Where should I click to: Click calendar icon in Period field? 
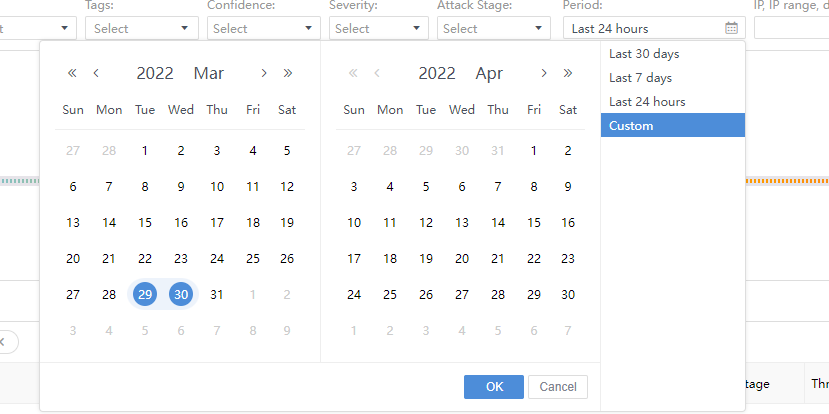(731, 29)
